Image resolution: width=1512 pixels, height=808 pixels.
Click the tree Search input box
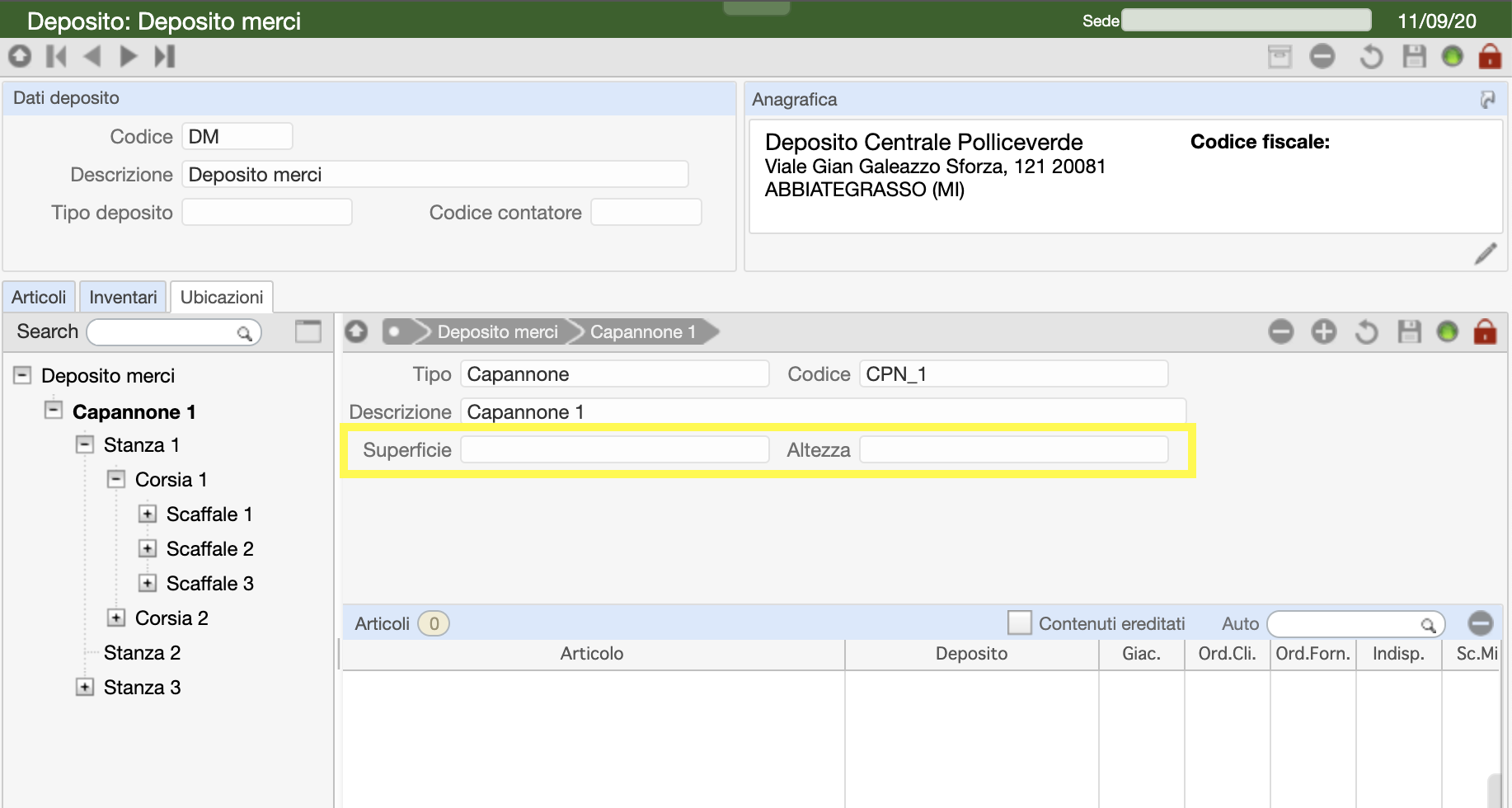(174, 332)
